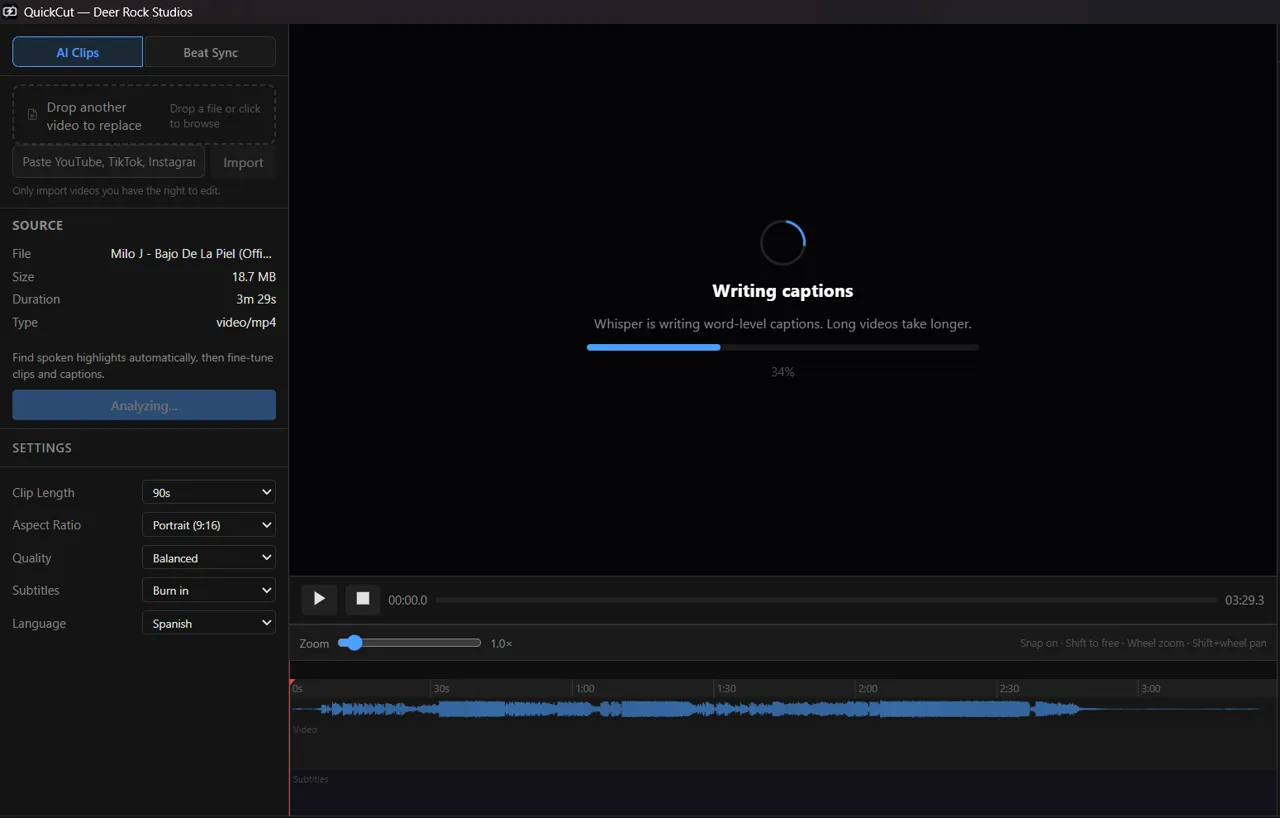This screenshot has width=1280, height=818.
Task: Click the 34% progress label
Action: tap(782, 371)
